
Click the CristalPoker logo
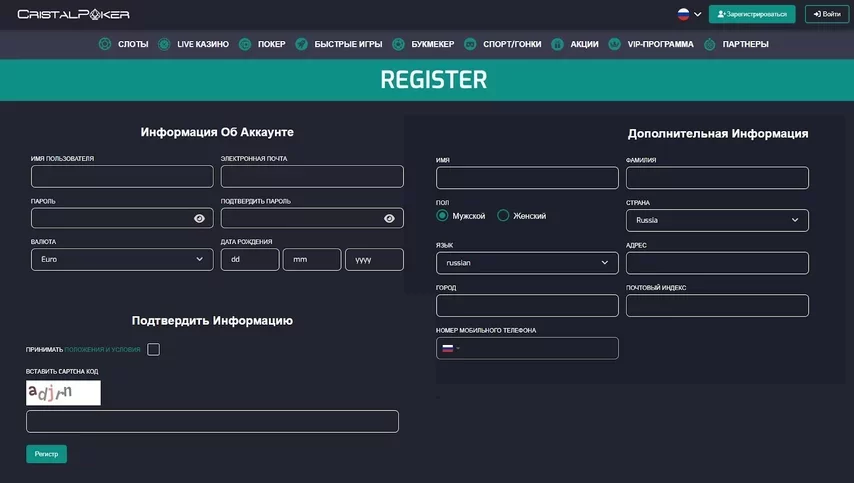coord(73,14)
